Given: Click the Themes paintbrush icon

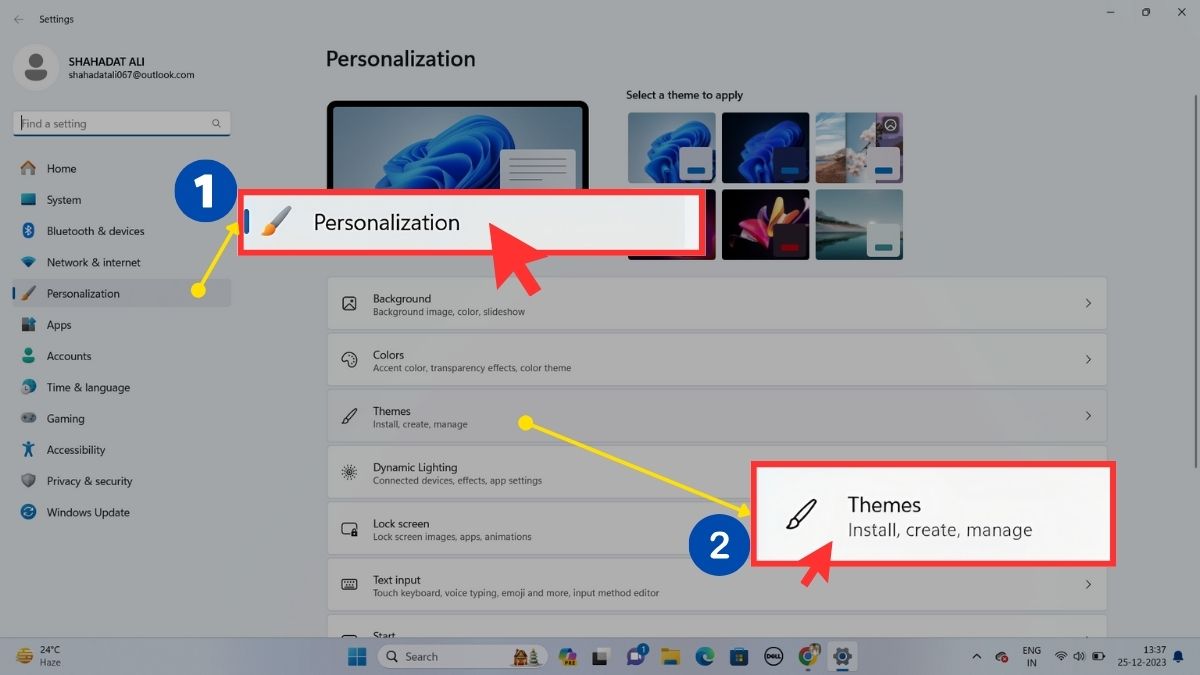Looking at the screenshot, I should pos(349,415).
